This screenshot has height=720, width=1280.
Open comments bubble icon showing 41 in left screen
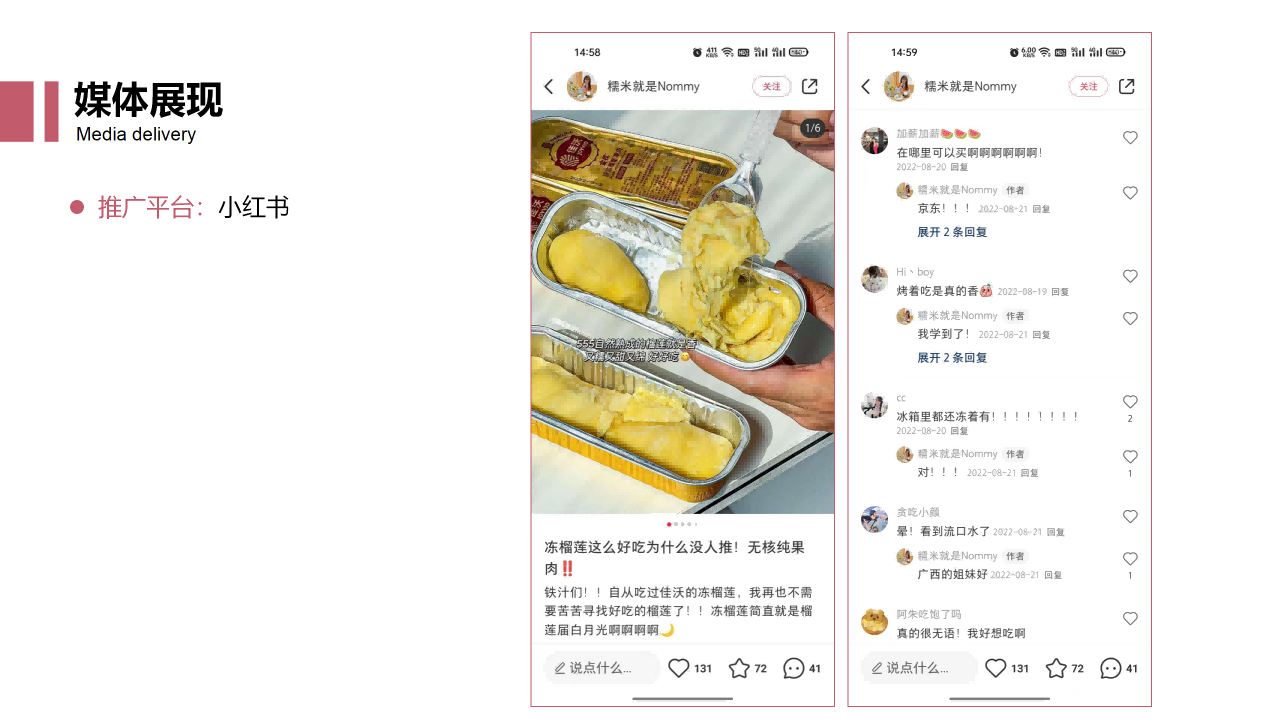(794, 668)
